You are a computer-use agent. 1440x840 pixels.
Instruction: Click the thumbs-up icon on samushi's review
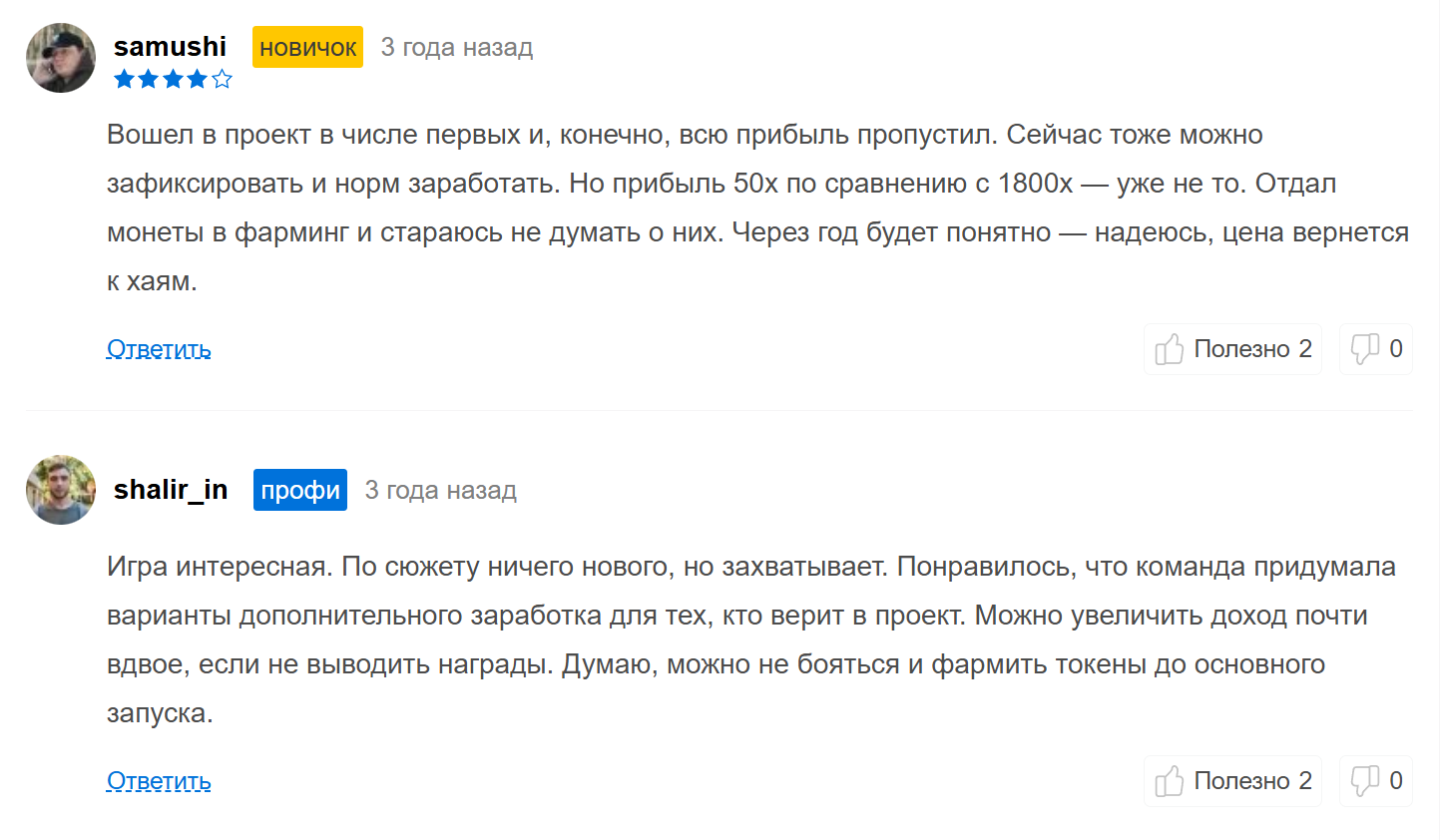(x=1169, y=349)
